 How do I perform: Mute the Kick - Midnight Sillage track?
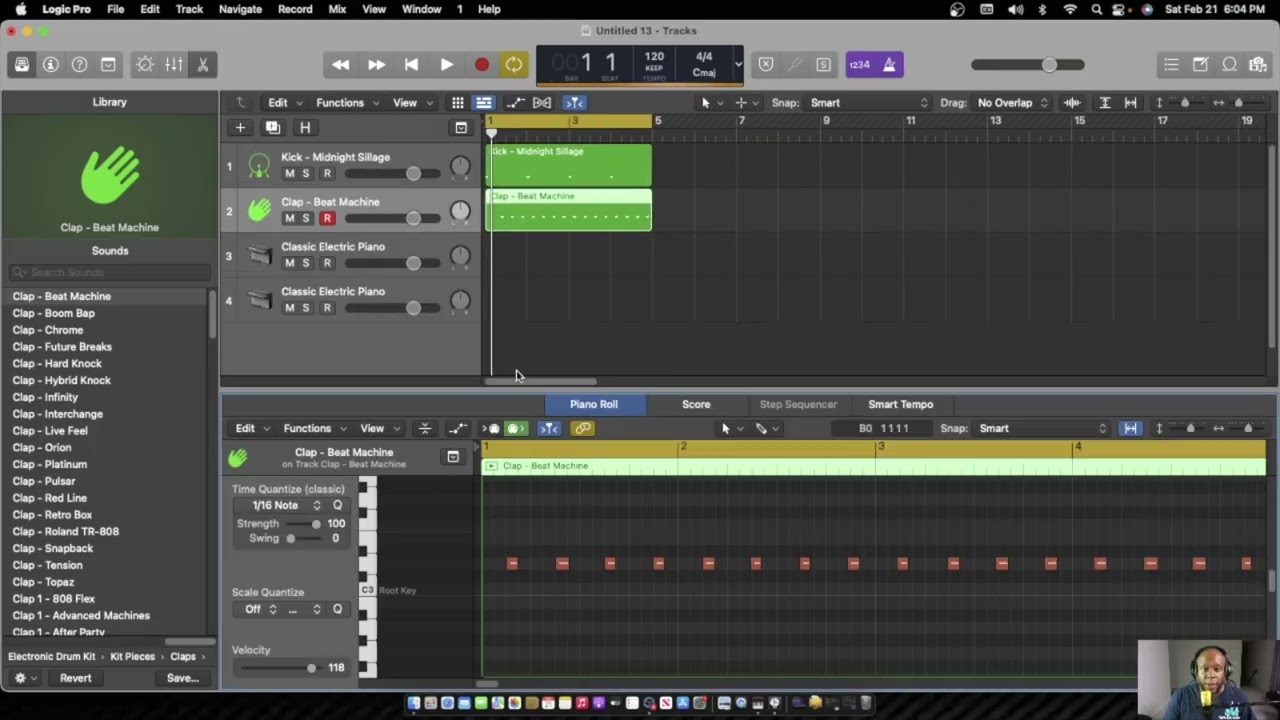(x=290, y=174)
